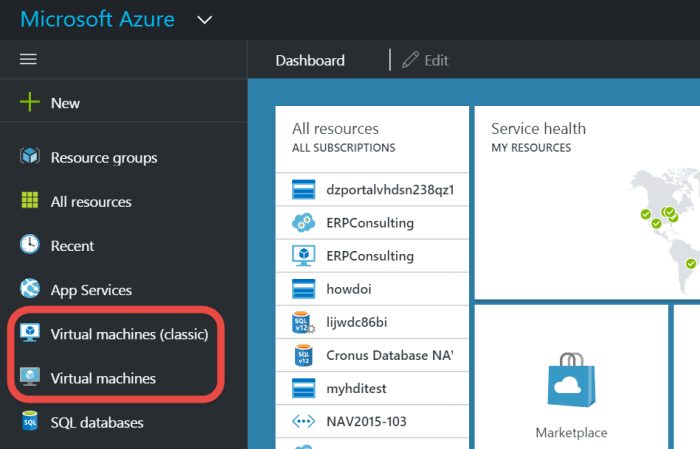Click the Marketplace tile label
This screenshot has width=700, height=449.
click(x=571, y=432)
